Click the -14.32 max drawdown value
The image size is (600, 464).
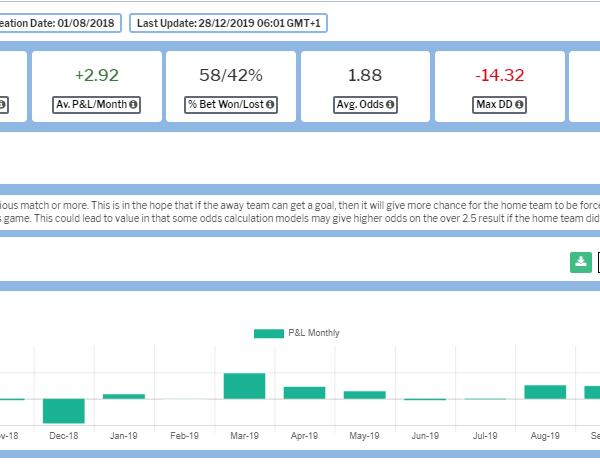[501, 75]
